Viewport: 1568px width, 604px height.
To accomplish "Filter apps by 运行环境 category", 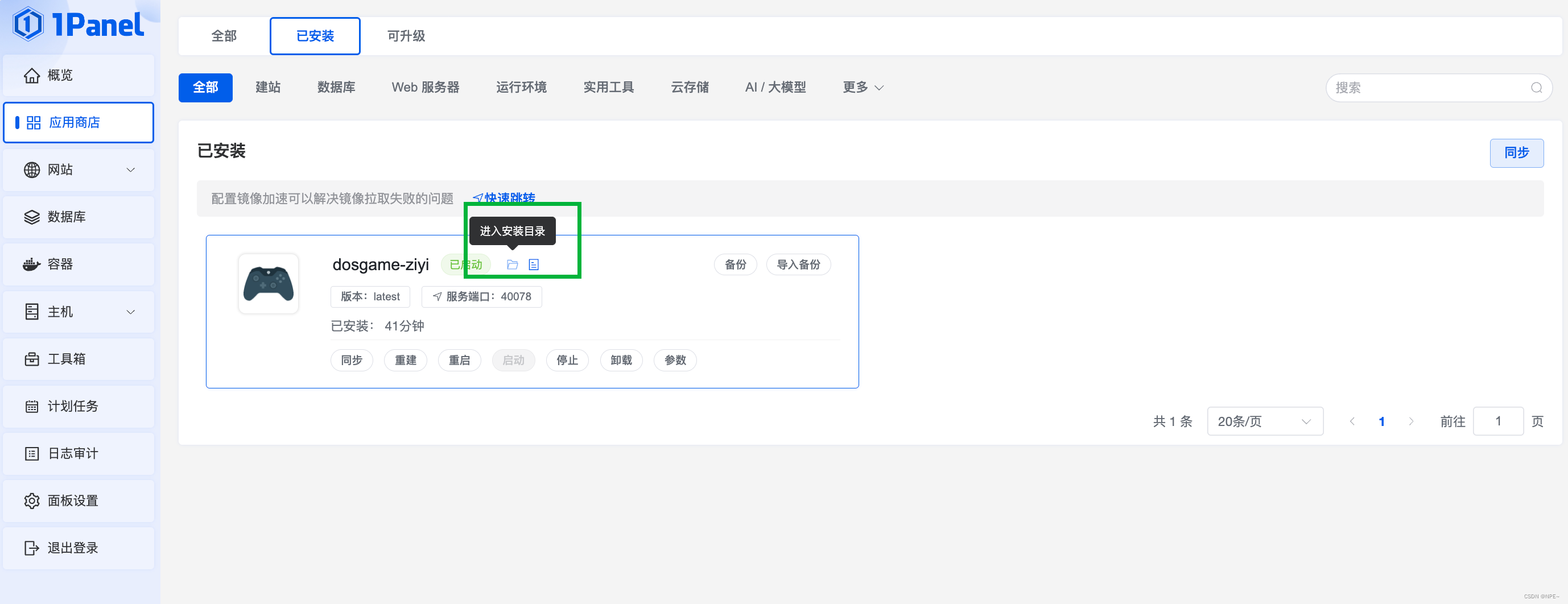I will point(521,88).
